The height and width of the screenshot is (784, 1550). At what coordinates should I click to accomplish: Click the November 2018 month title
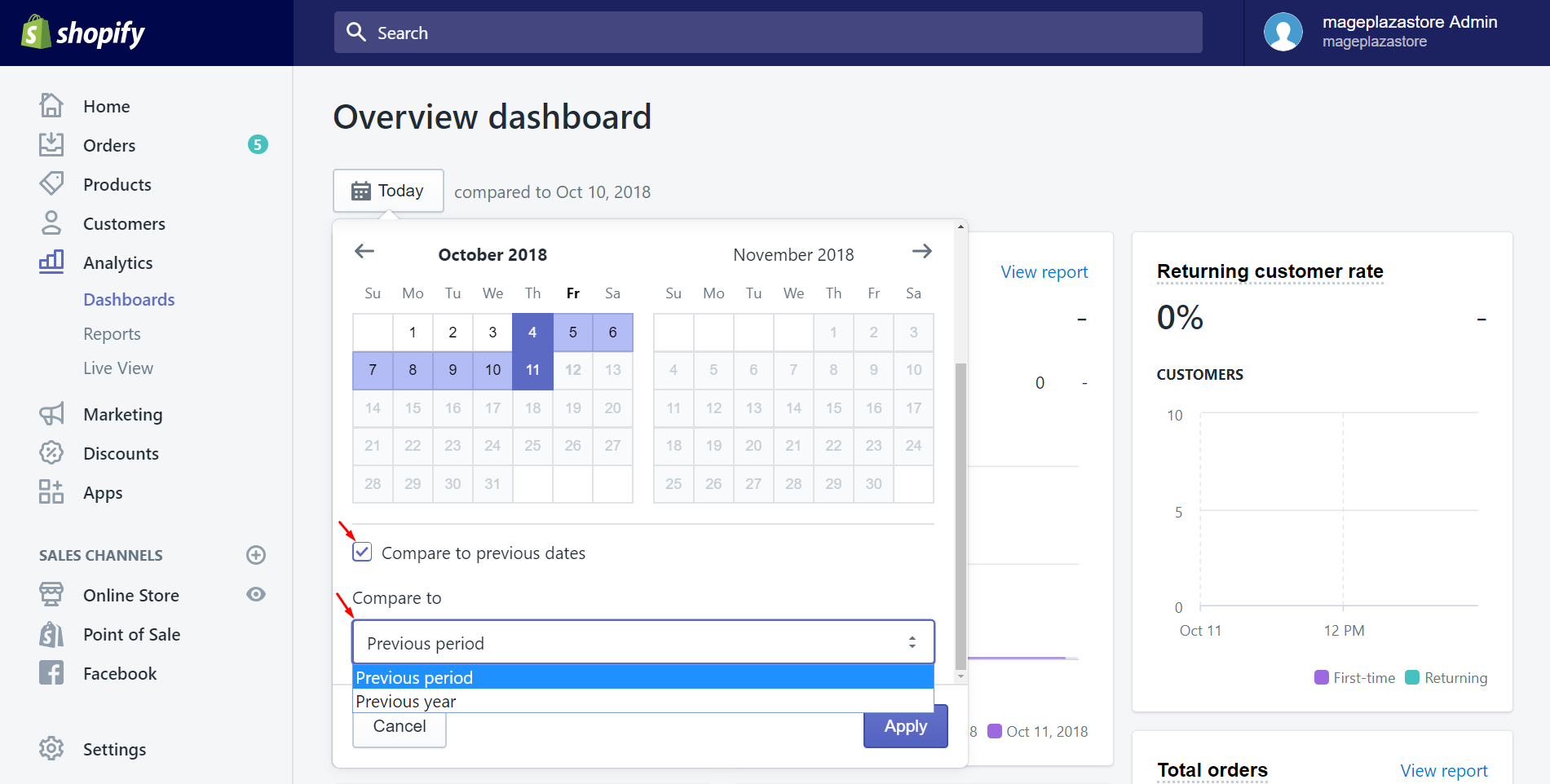[x=793, y=255]
